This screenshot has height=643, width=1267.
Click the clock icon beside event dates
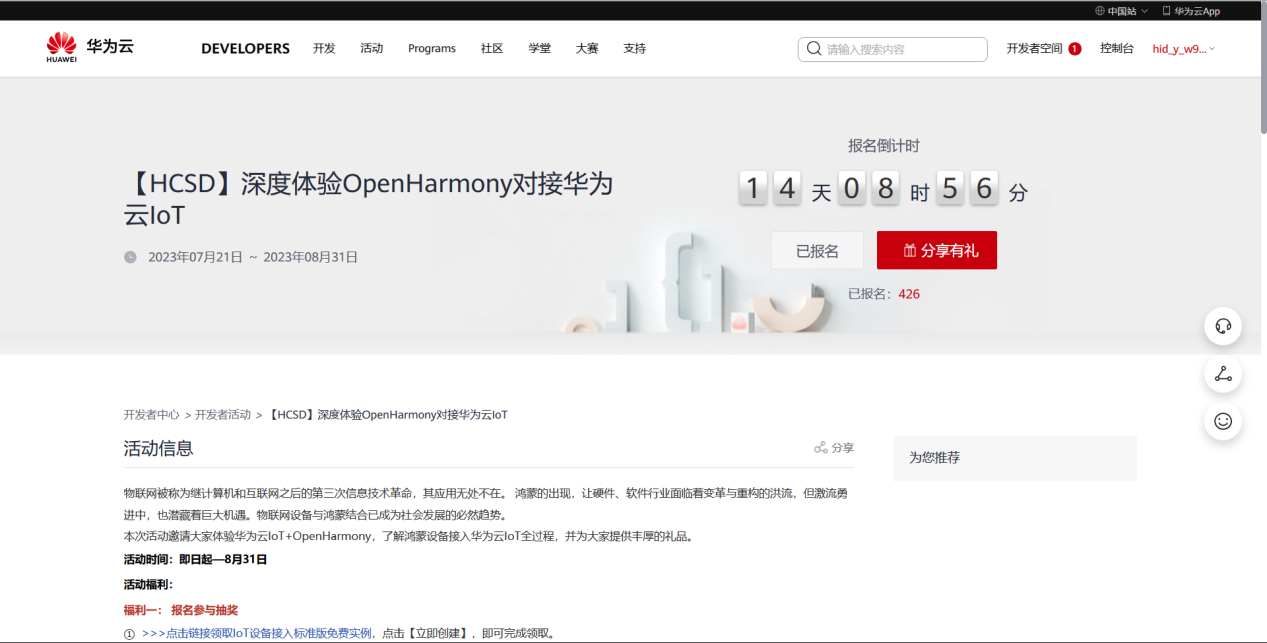pyautogui.click(x=130, y=257)
